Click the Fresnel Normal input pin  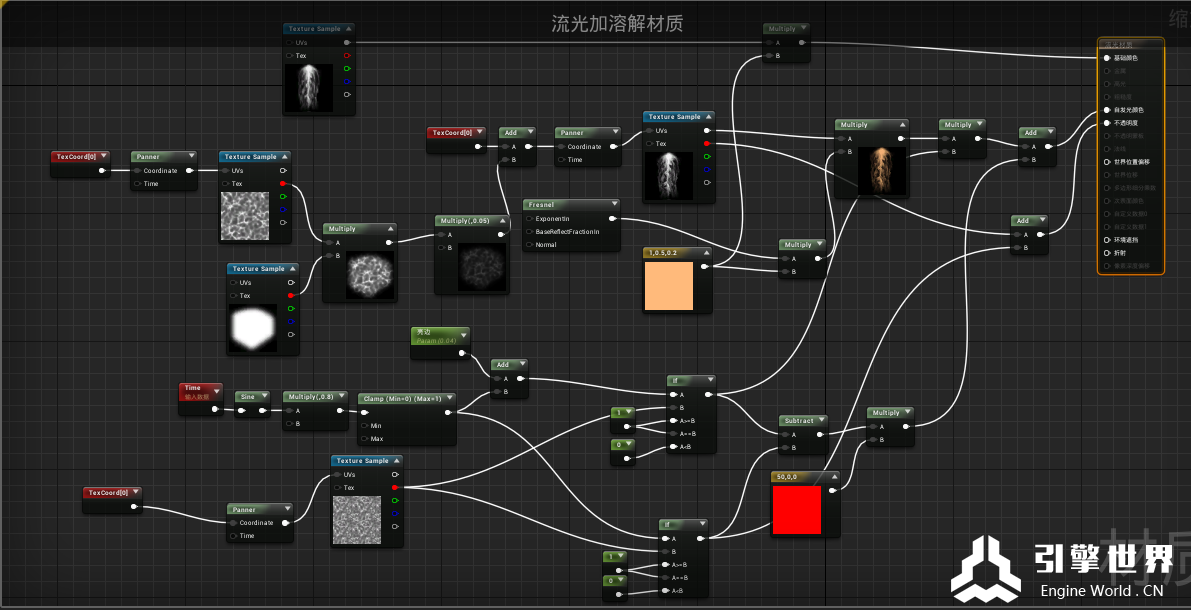click(x=529, y=245)
